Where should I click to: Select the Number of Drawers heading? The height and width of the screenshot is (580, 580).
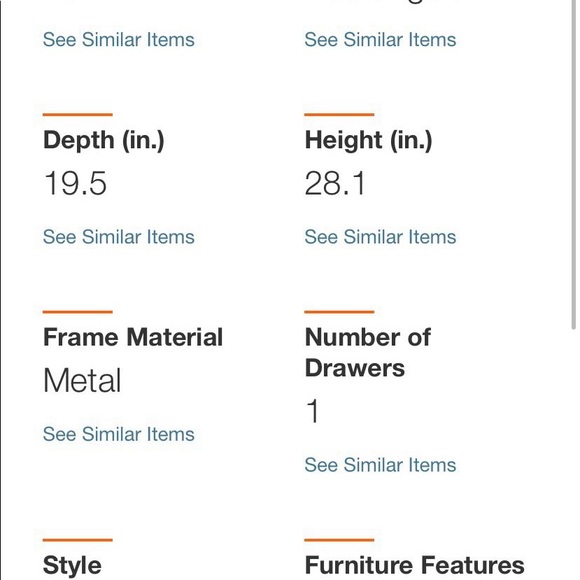tap(368, 353)
